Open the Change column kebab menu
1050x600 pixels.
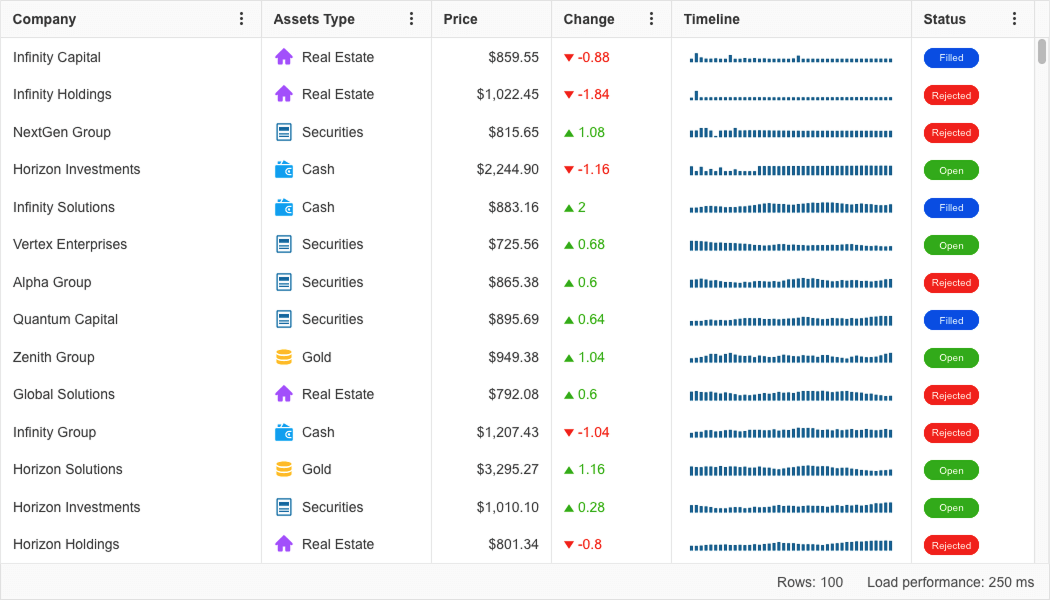click(x=651, y=19)
